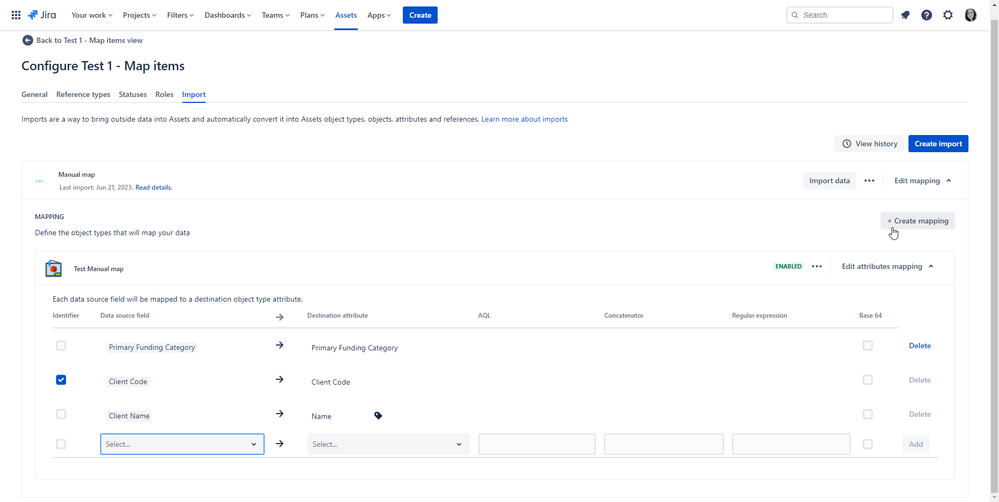The width and height of the screenshot is (999, 502).
Task: Open the notifications icon
Action: 905,15
